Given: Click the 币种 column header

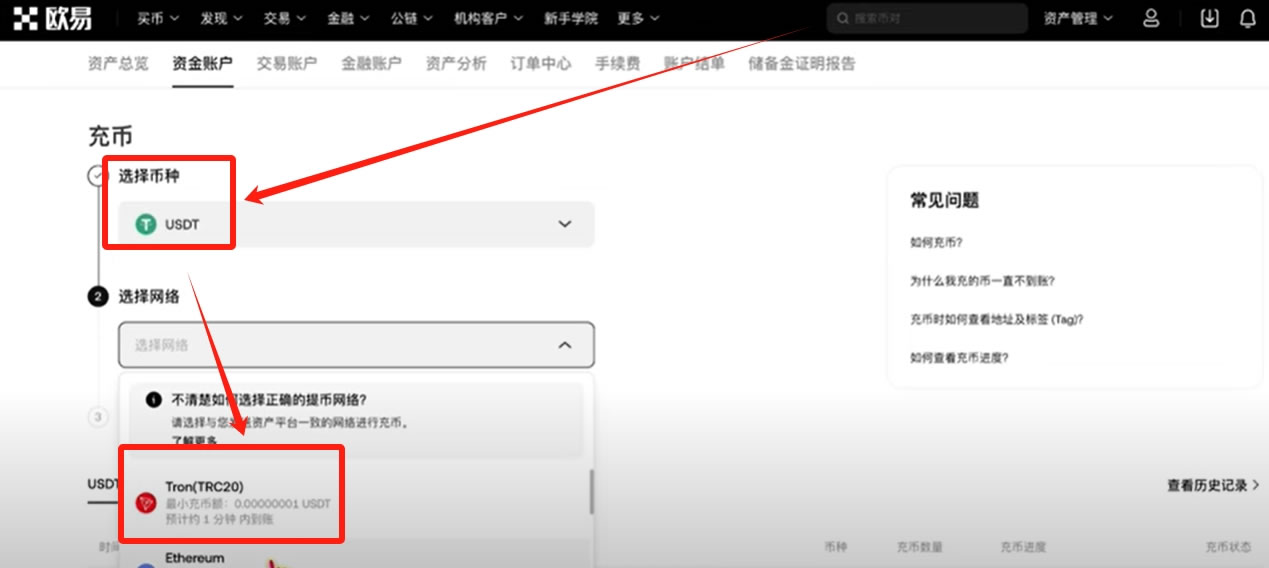Looking at the screenshot, I should pyautogui.click(x=836, y=548).
